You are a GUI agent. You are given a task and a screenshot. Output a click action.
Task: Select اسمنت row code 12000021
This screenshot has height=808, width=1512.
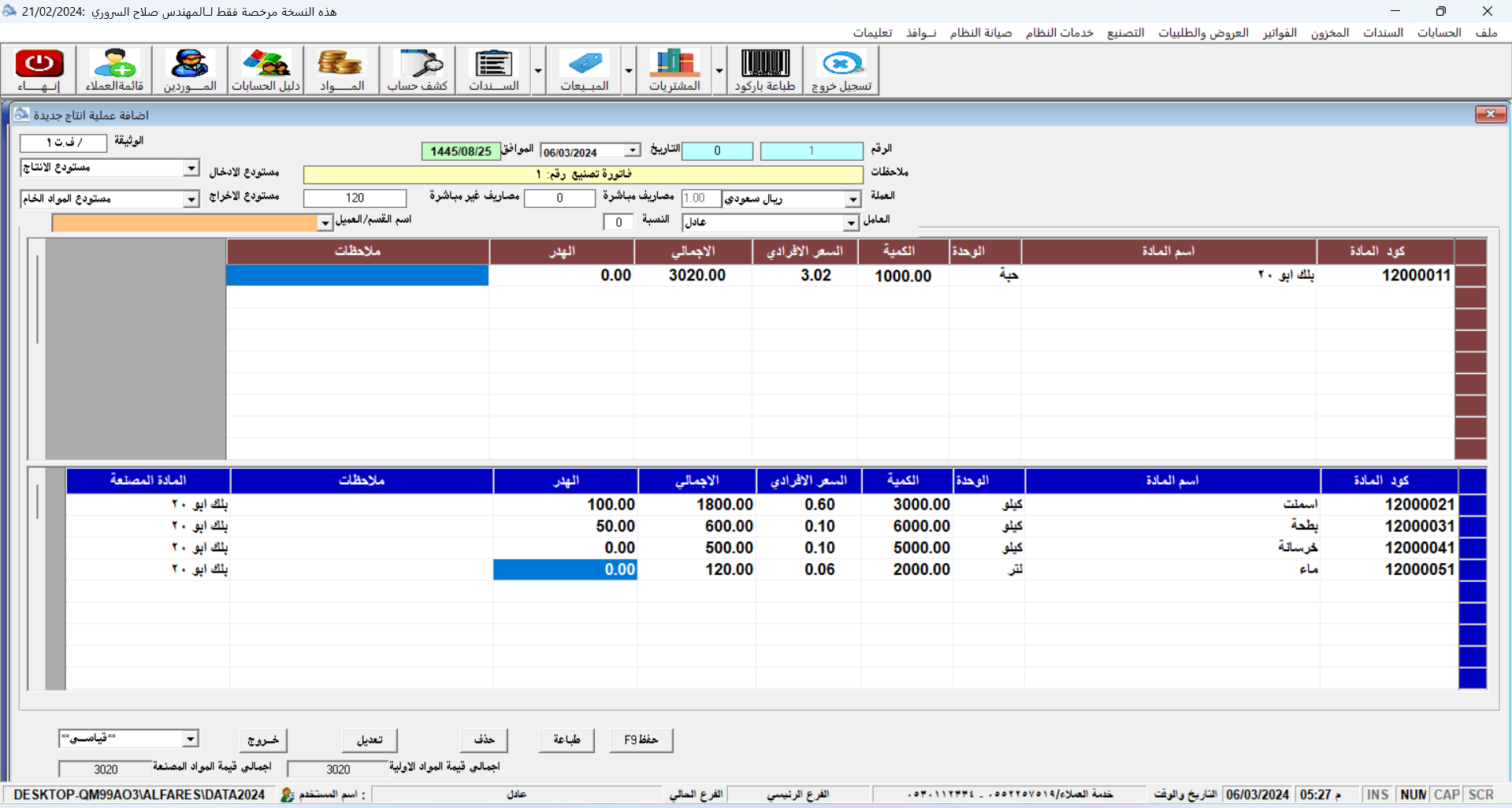point(1389,504)
